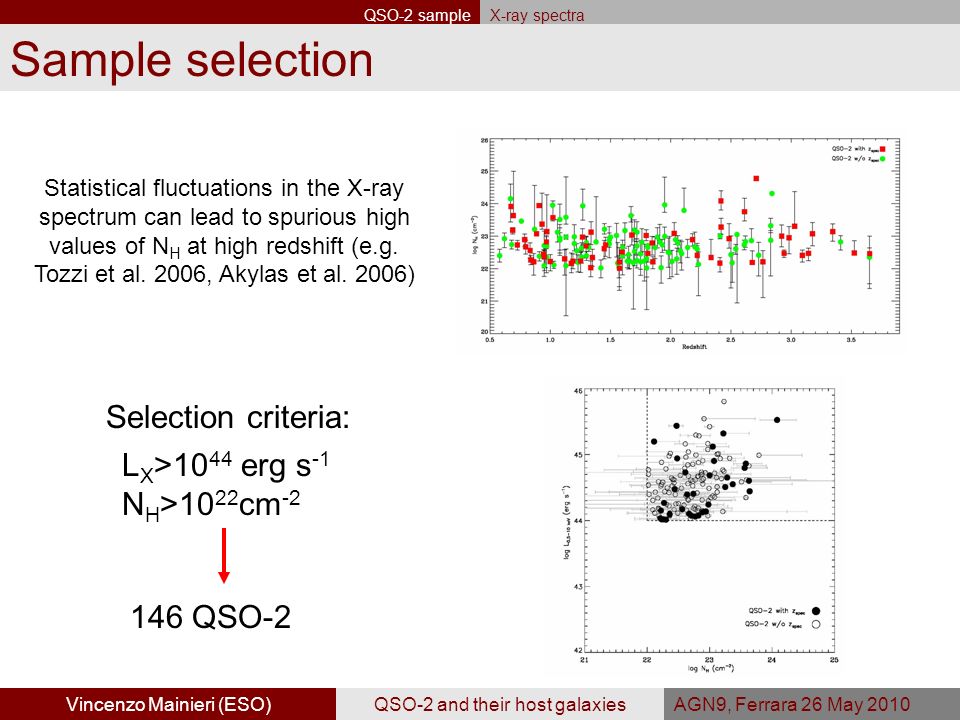Screen dimensions: 960x720
Task: Click the Redshift axis label of top plot
Action: [694, 347]
